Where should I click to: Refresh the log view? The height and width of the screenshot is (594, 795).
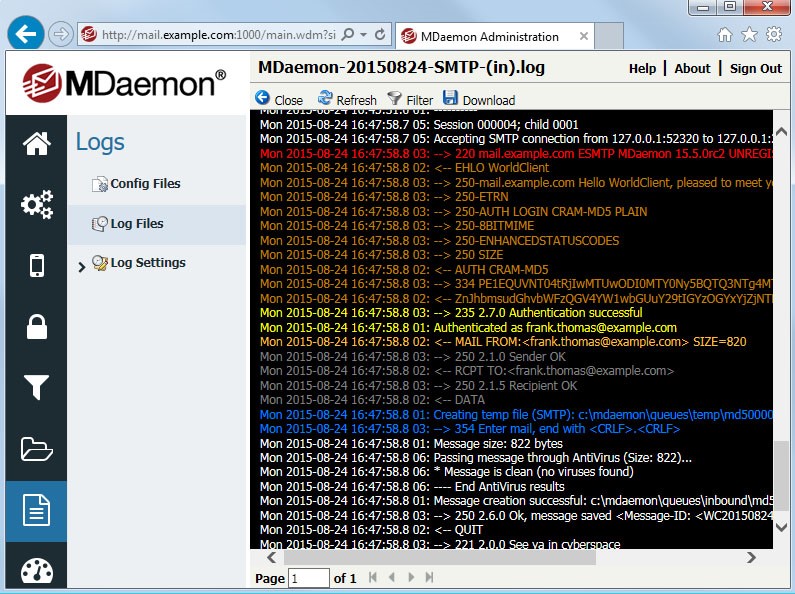tap(347, 99)
